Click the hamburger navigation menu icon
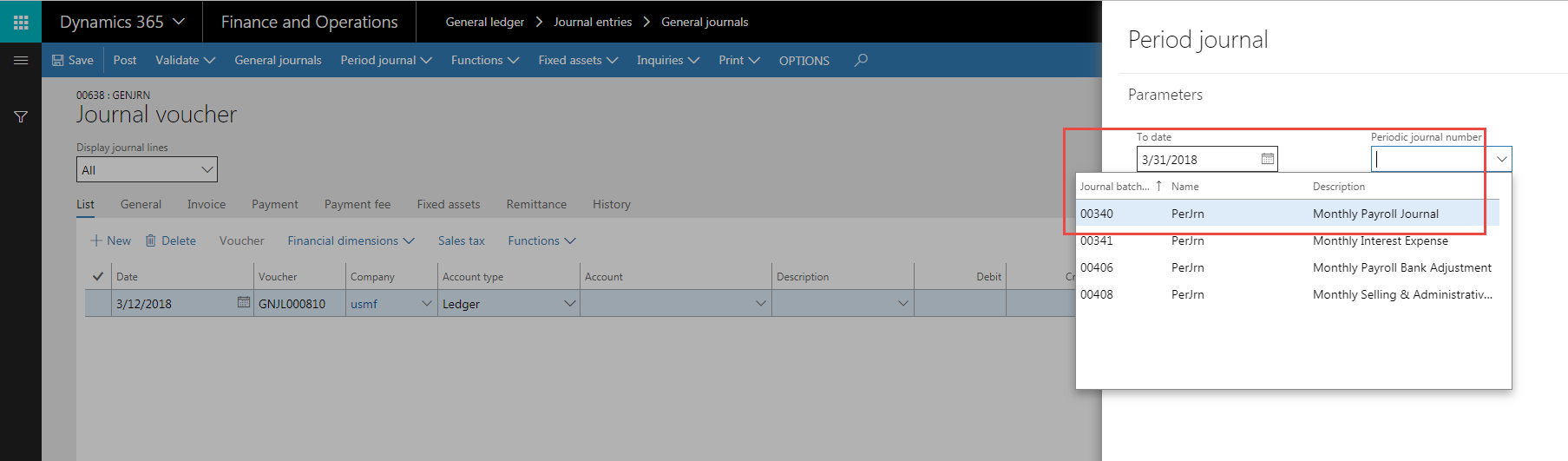 [21, 60]
